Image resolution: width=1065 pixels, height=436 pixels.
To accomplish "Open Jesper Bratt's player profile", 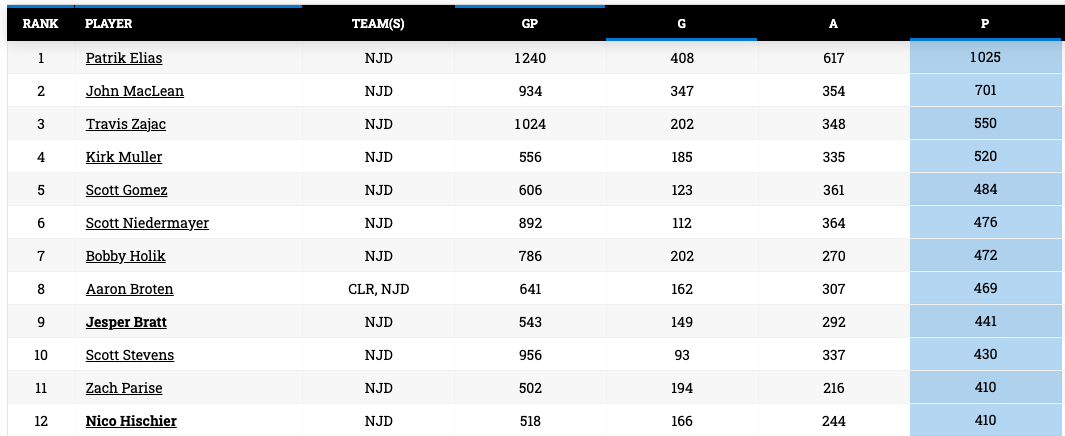I will 126,322.
